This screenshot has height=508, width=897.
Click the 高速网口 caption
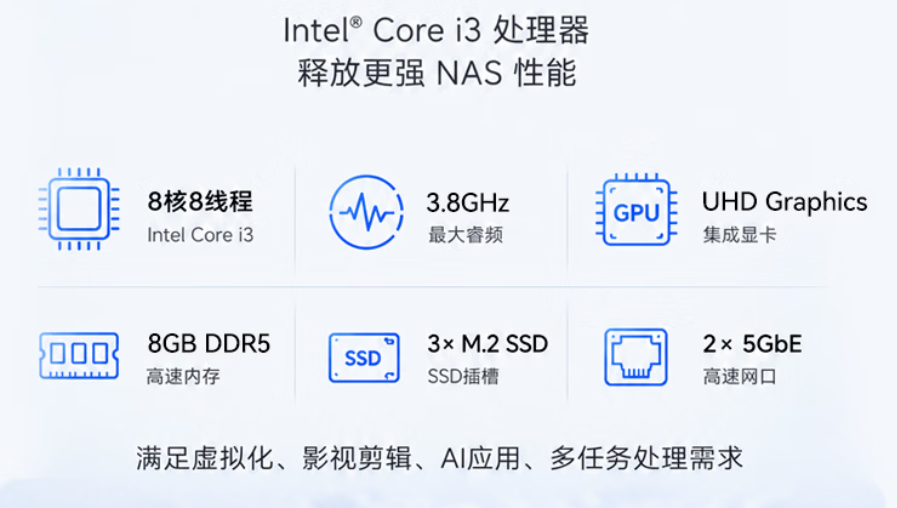[x=739, y=376]
